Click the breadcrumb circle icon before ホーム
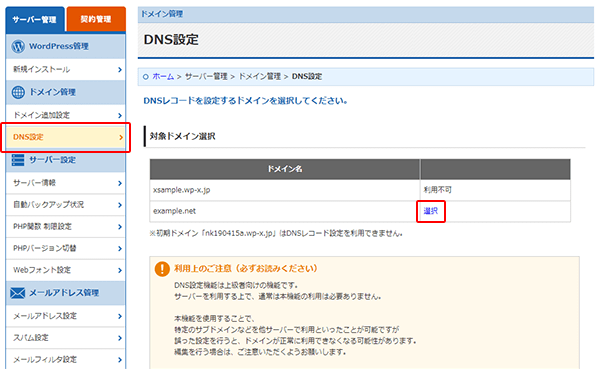This screenshot has height=369, width=600. point(145,77)
